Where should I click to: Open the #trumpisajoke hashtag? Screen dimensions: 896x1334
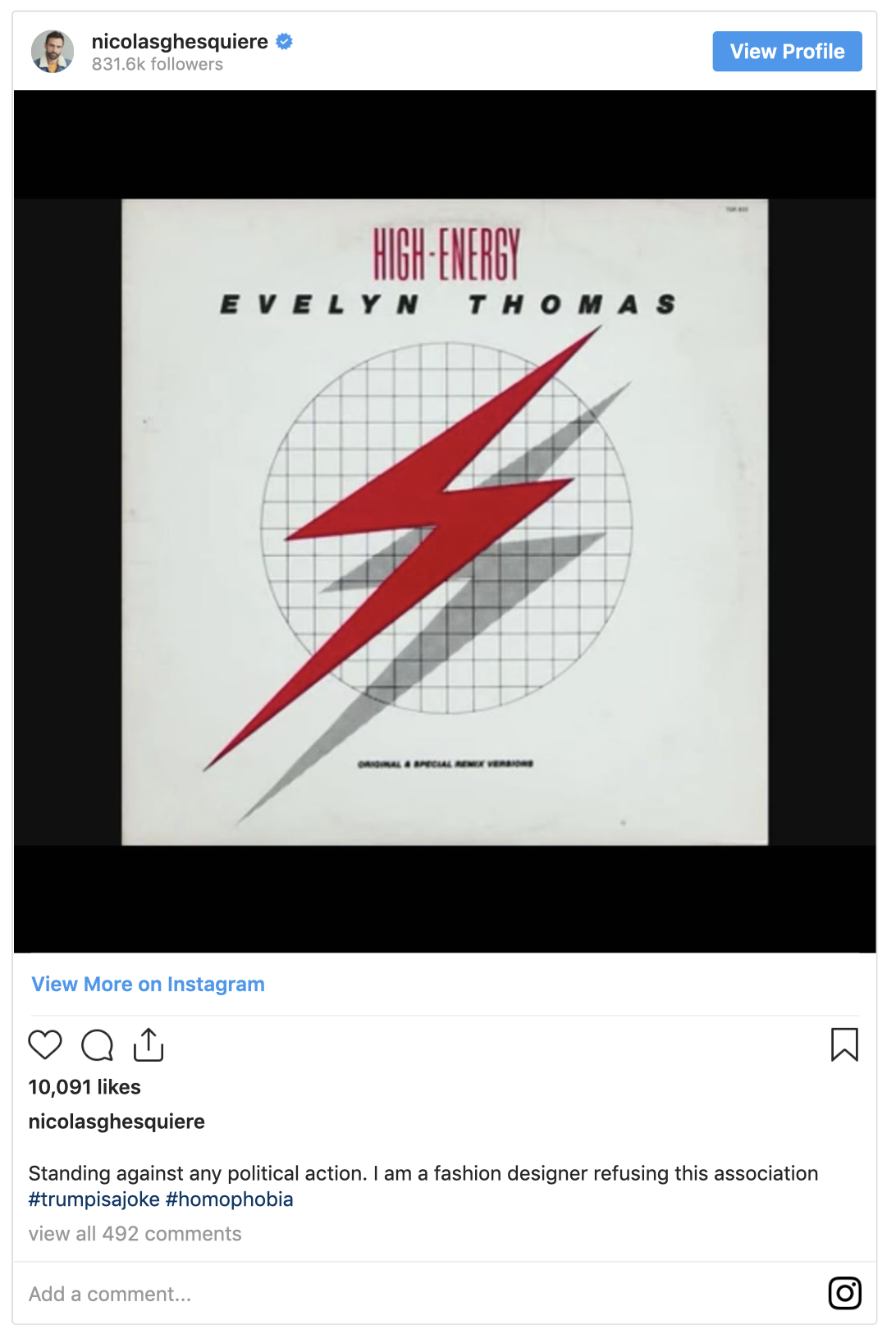[94, 1199]
